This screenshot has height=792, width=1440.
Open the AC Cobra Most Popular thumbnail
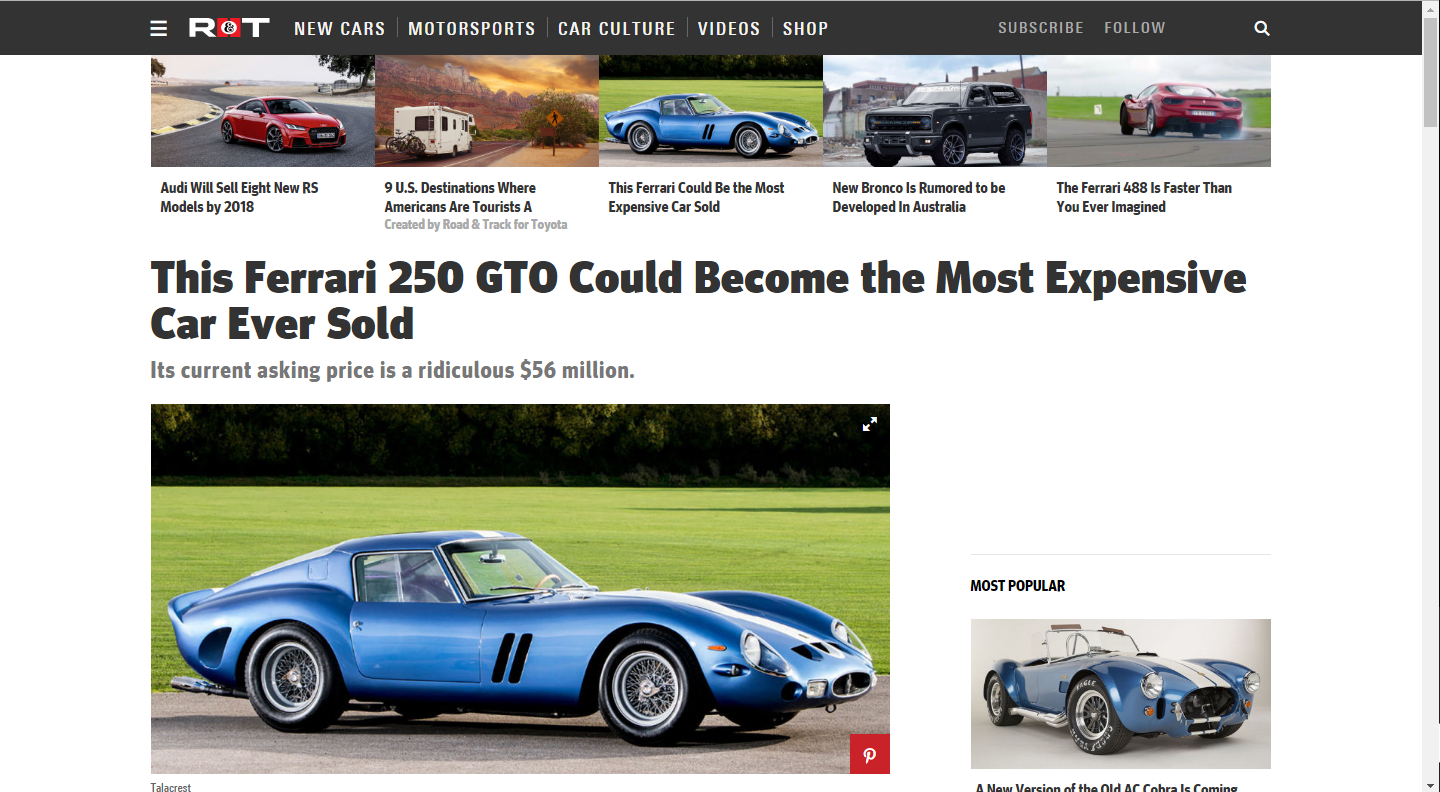(x=1121, y=694)
